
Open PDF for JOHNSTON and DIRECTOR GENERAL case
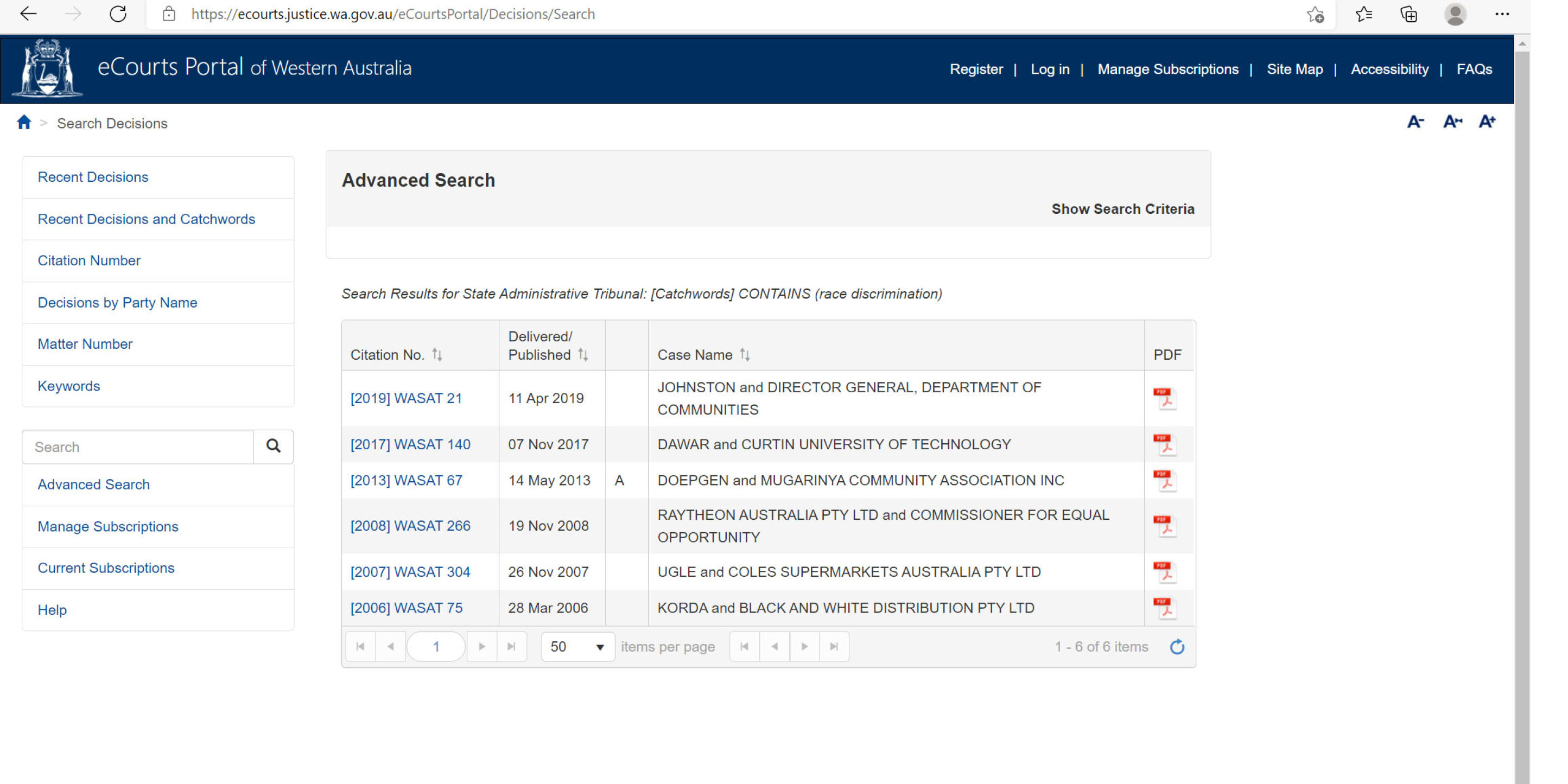(x=1164, y=399)
